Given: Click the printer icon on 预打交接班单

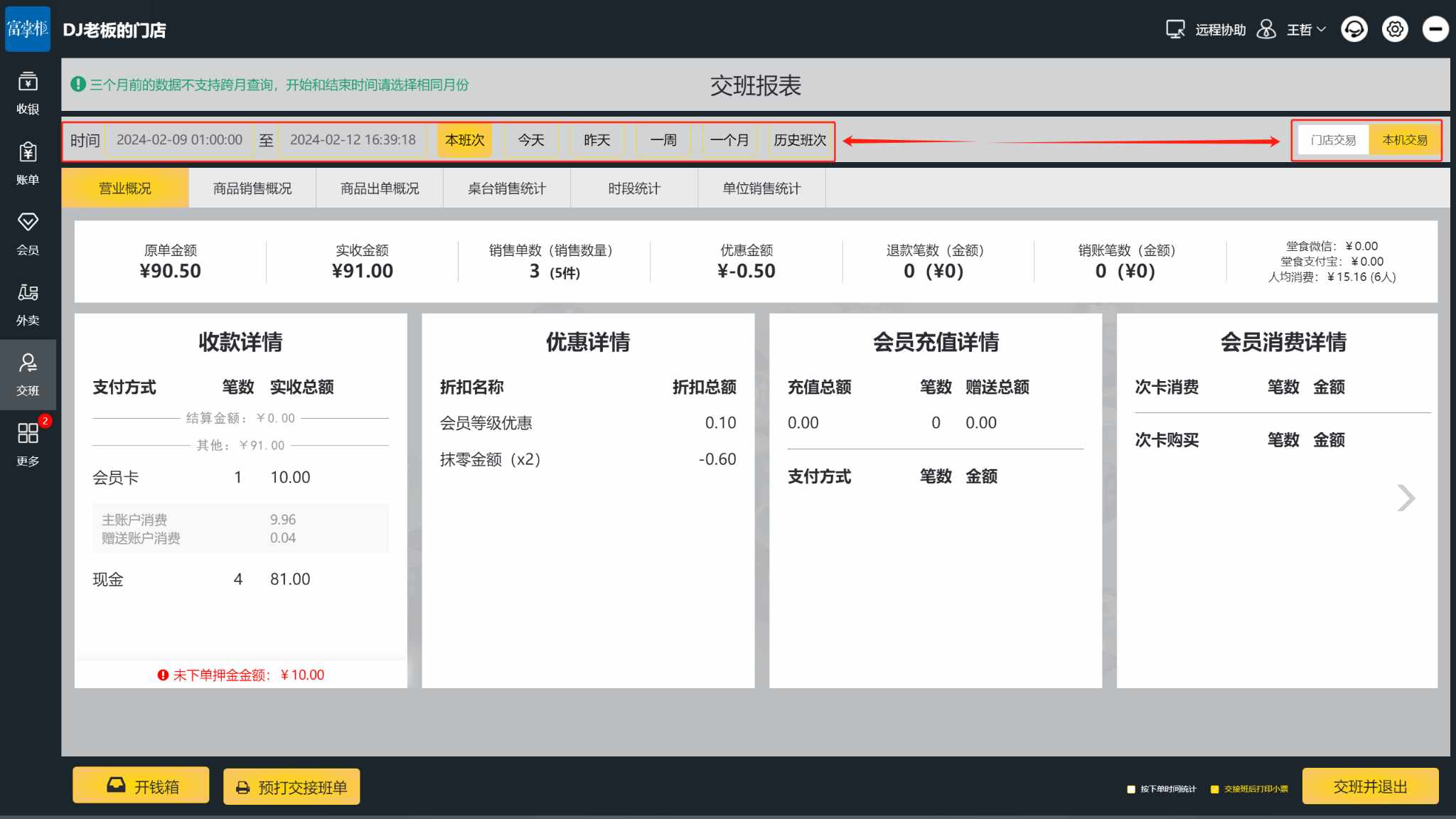Looking at the screenshot, I should [x=243, y=788].
